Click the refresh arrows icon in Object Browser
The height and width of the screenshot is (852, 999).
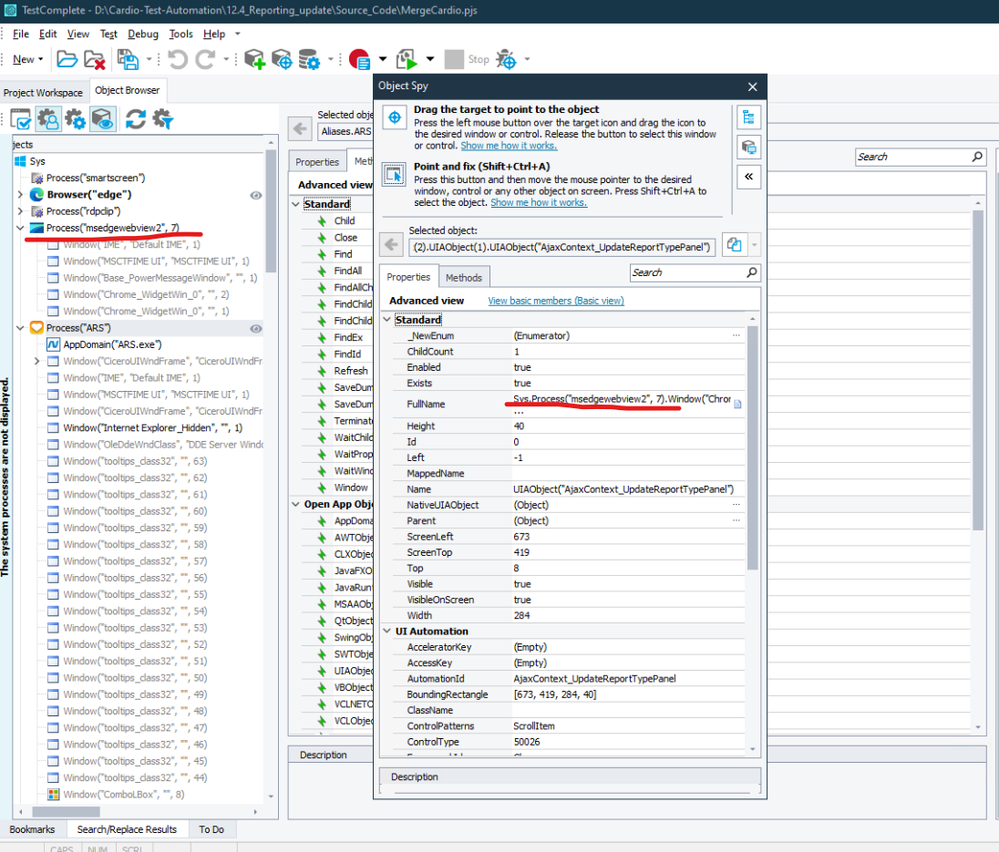[x=135, y=120]
